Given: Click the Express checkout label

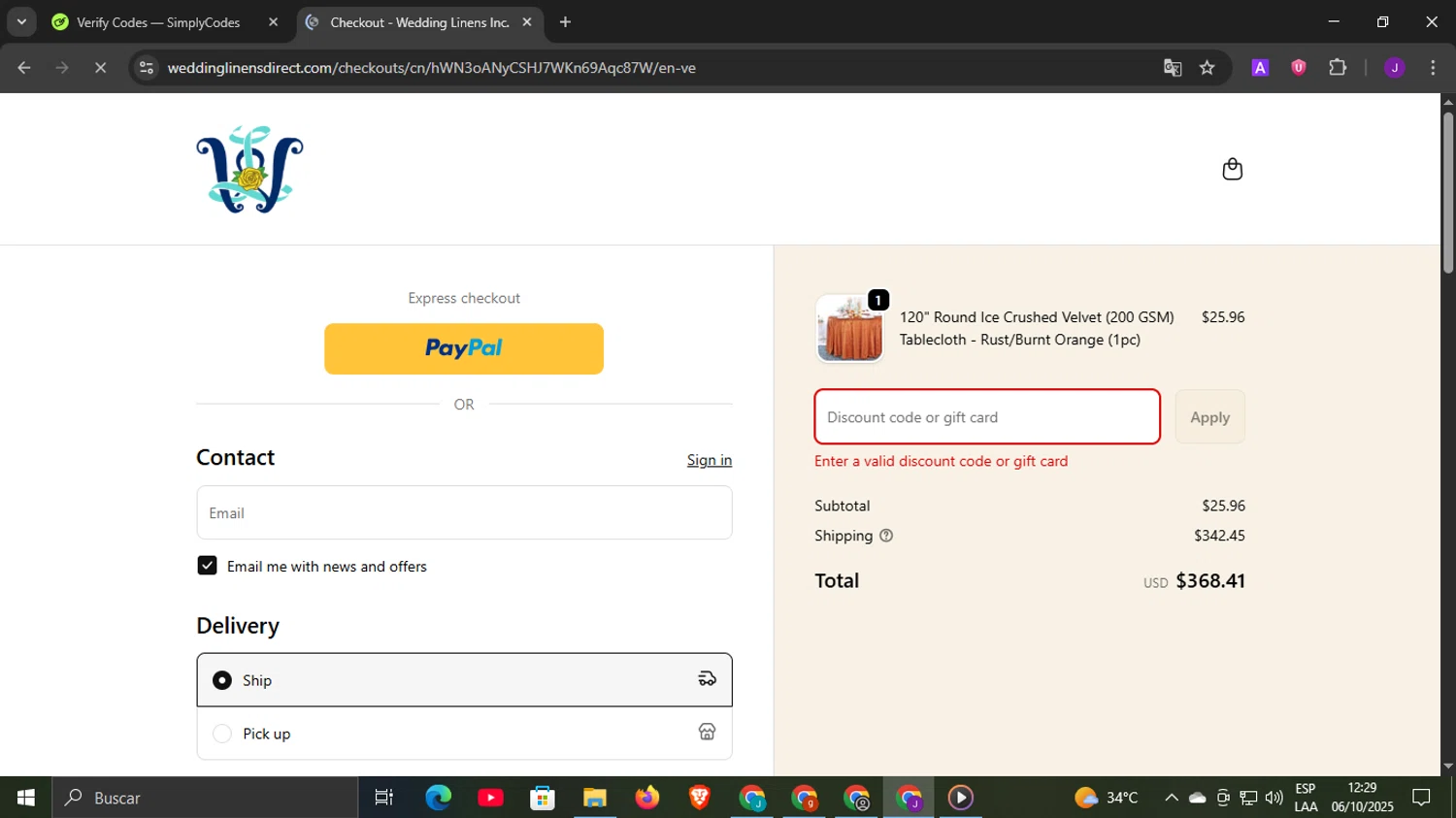Looking at the screenshot, I should tap(464, 298).
